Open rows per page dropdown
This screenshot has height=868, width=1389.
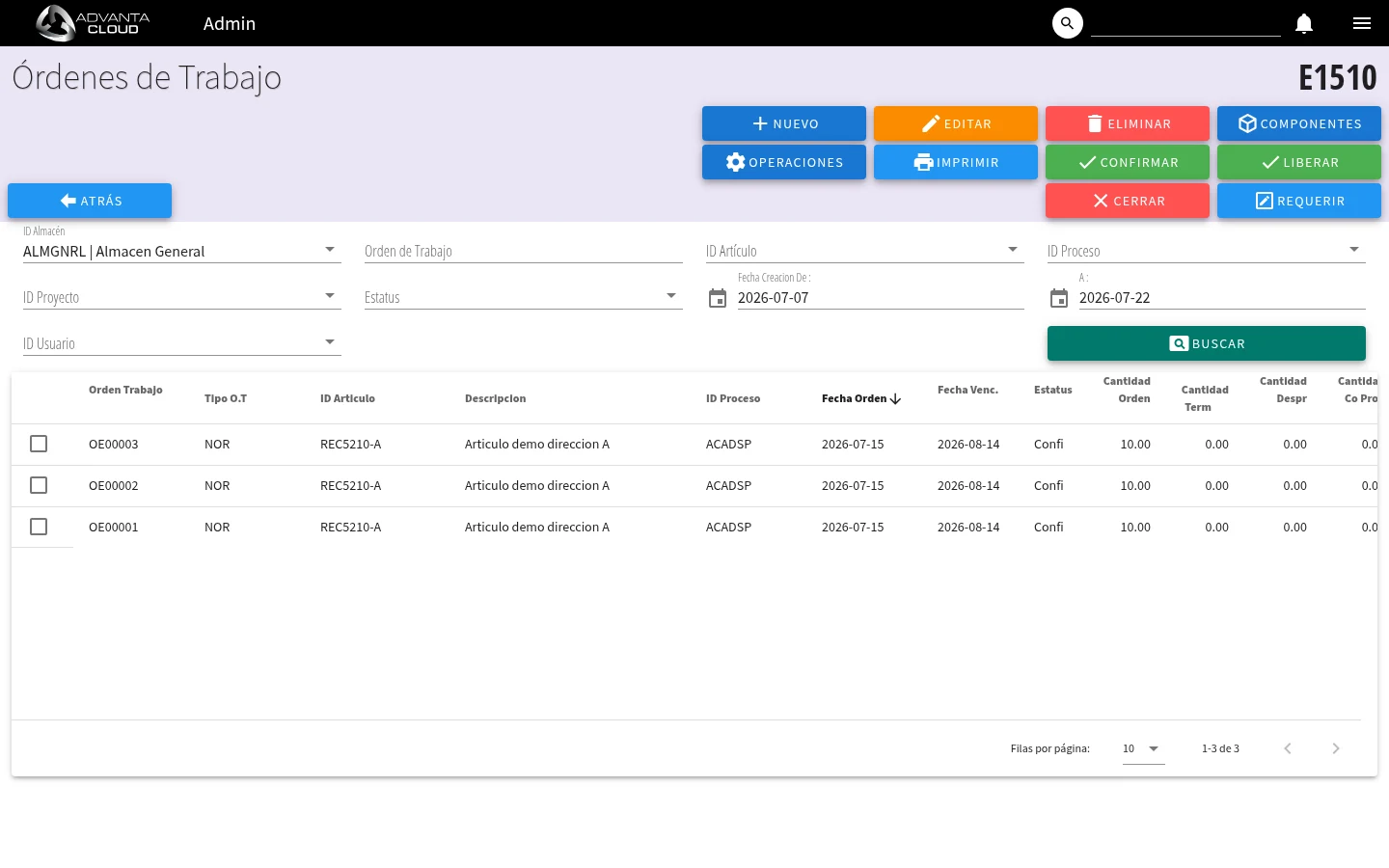(1144, 748)
